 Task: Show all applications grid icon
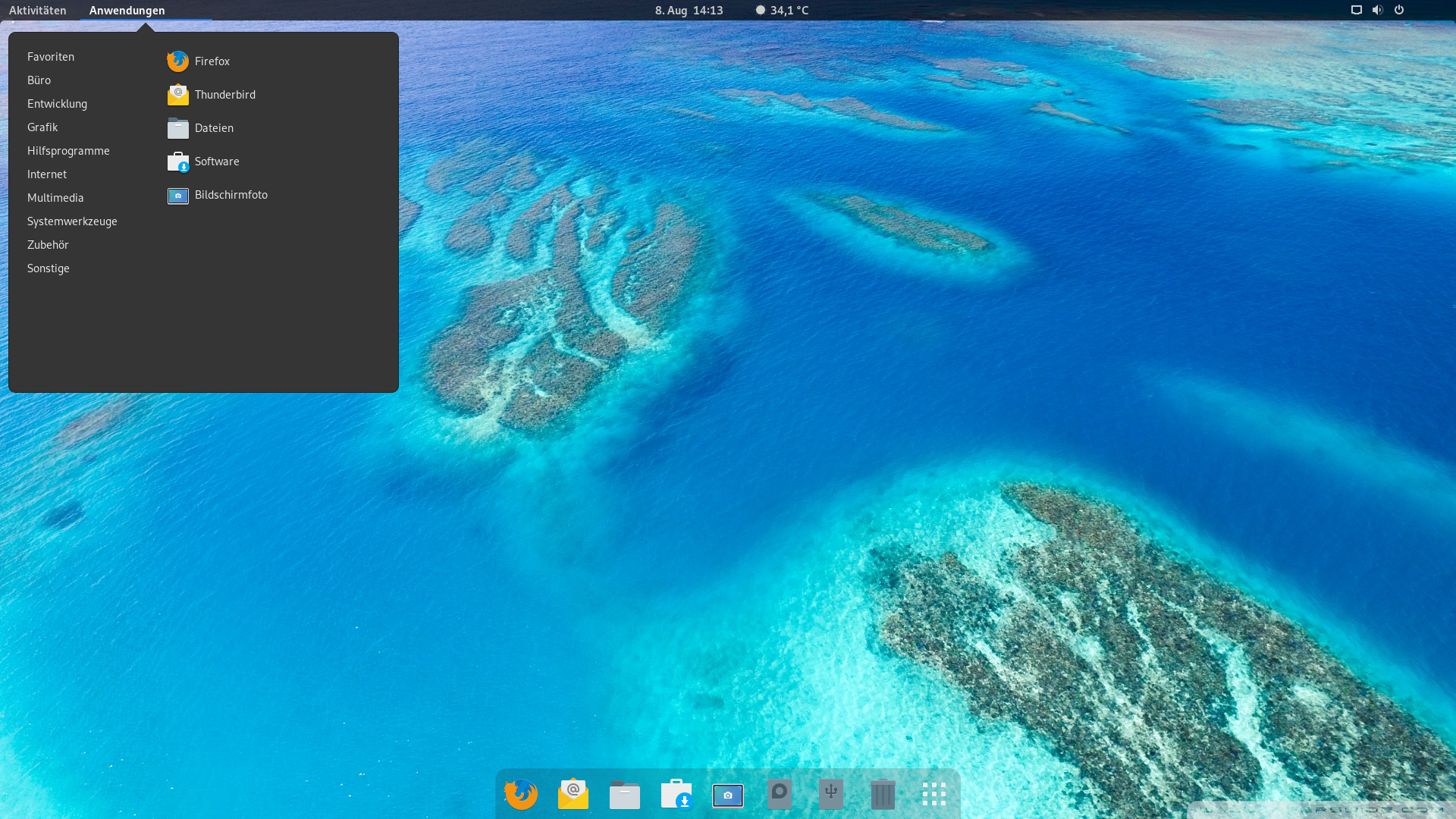coord(934,794)
